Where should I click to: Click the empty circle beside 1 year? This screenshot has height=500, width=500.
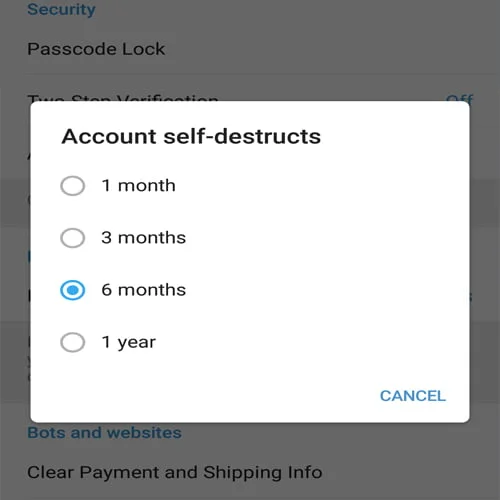pos(72,342)
